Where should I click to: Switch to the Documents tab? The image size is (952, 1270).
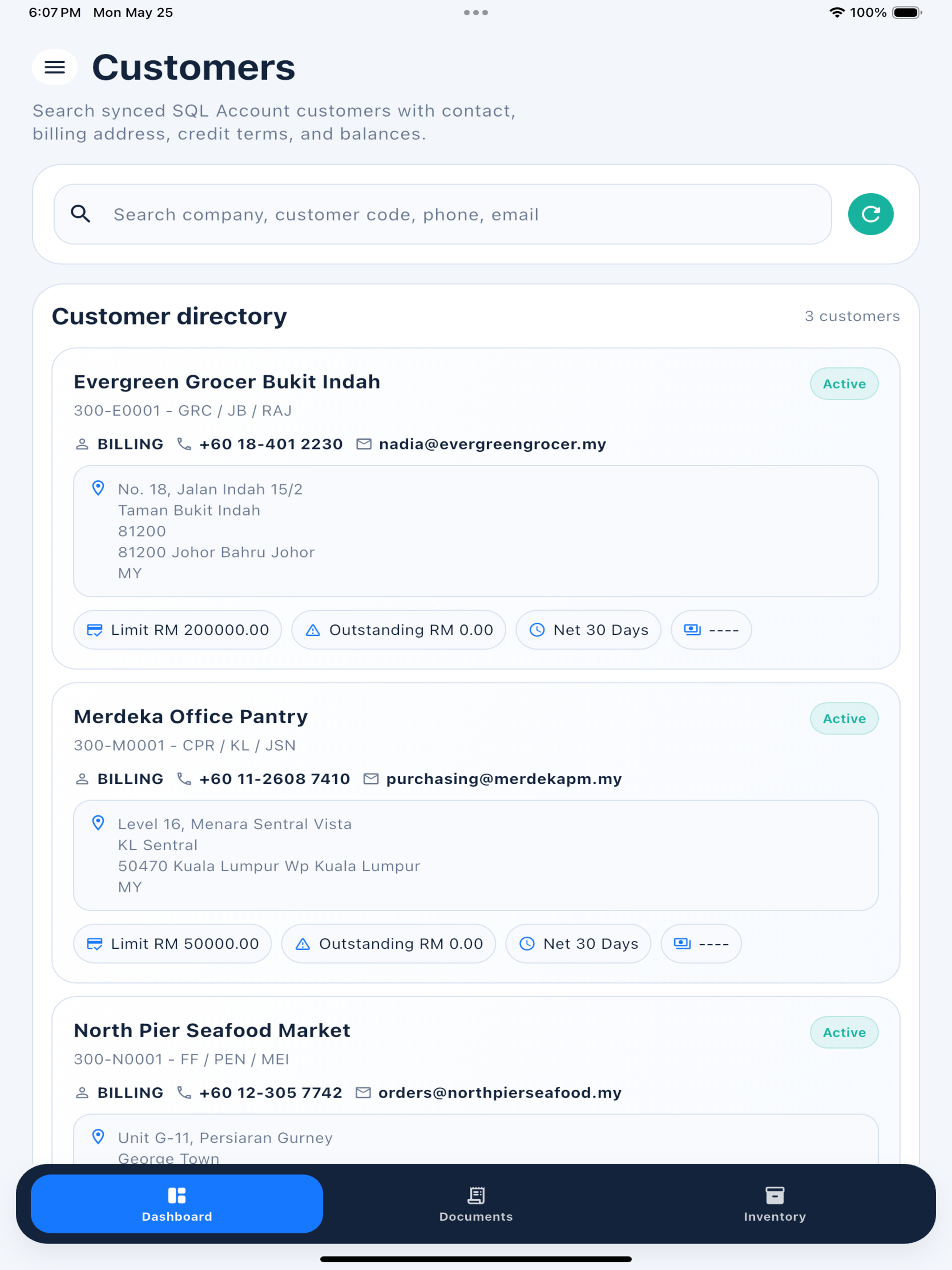pyautogui.click(x=476, y=1204)
